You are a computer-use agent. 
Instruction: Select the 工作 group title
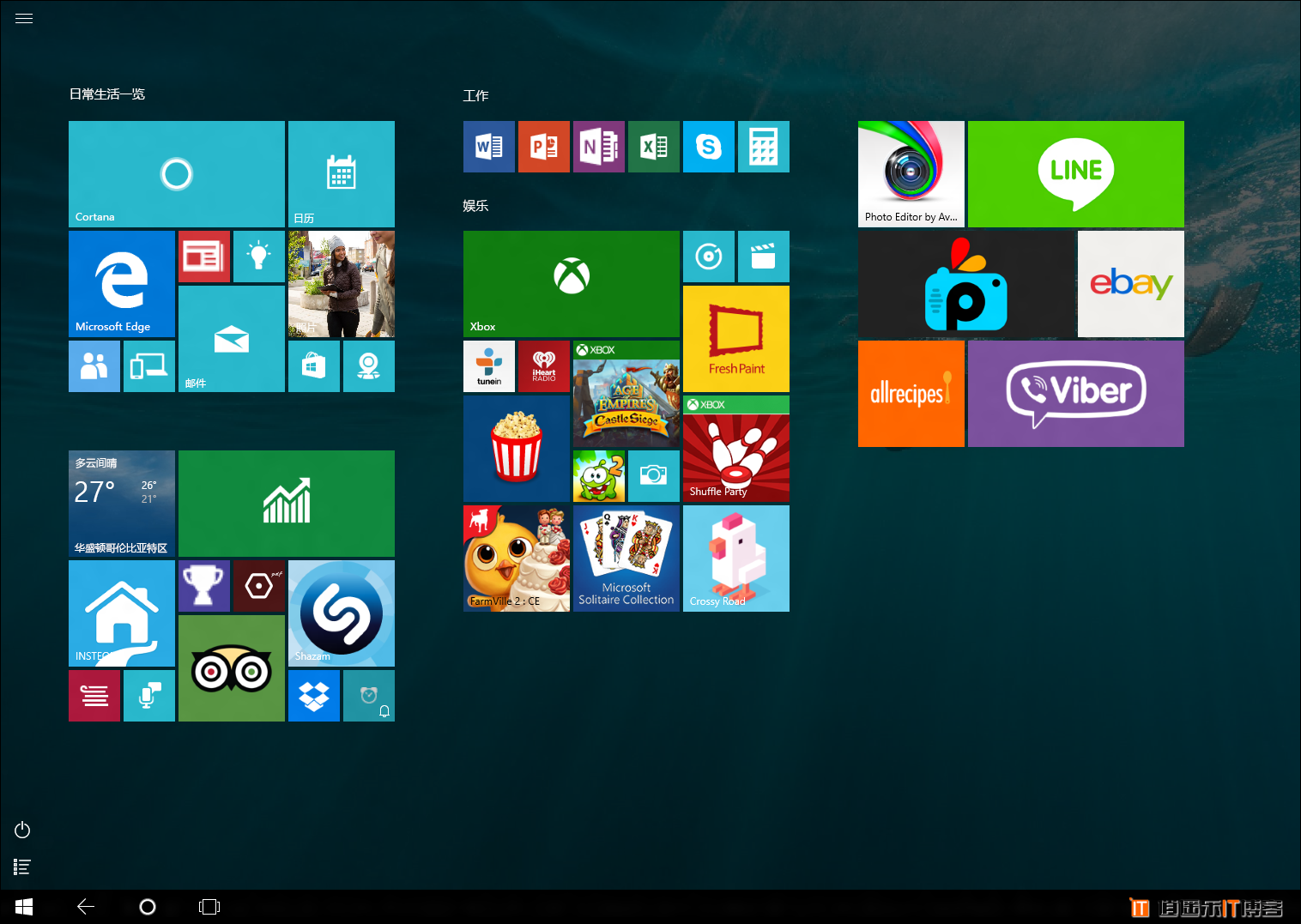(x=476, y=96)
